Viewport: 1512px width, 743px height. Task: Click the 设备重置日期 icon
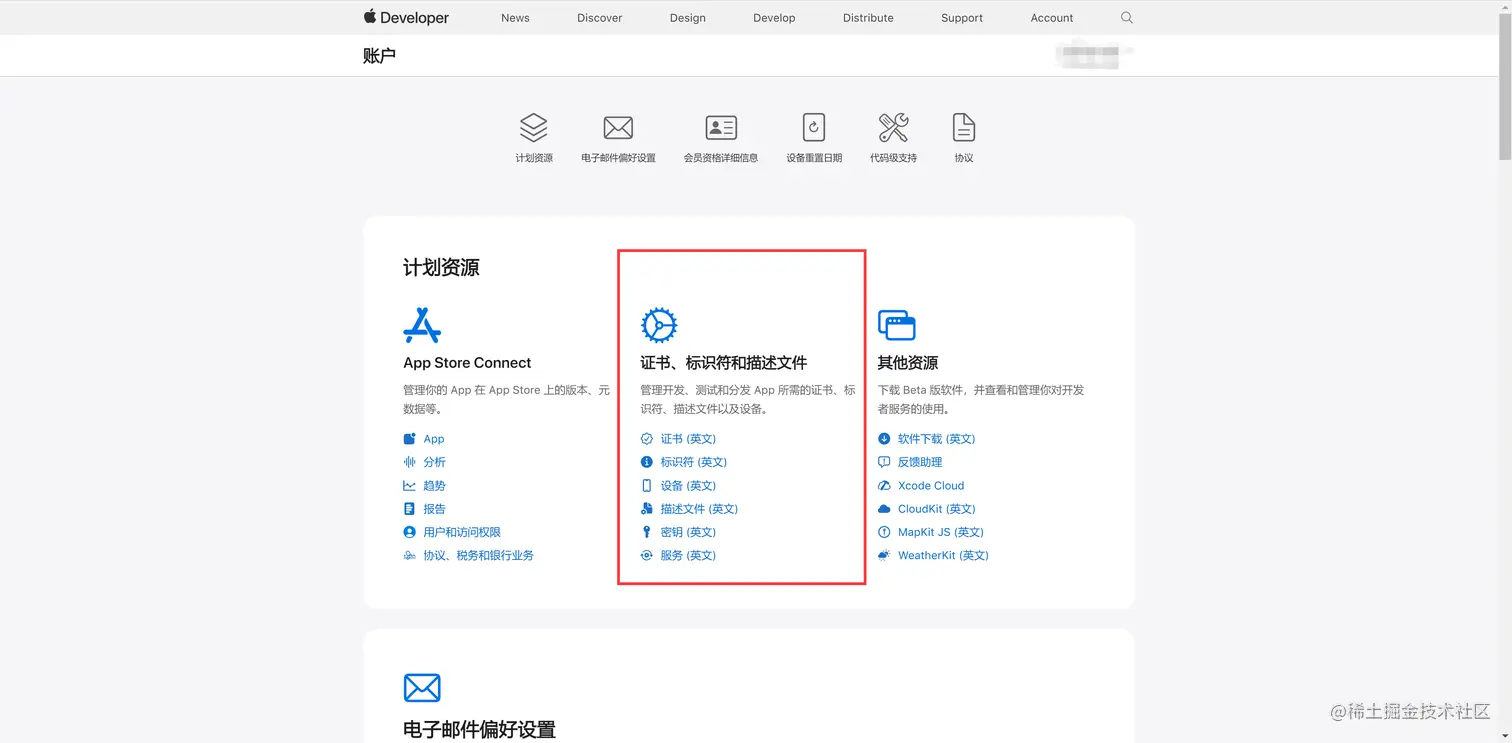[x=814, y=128]
